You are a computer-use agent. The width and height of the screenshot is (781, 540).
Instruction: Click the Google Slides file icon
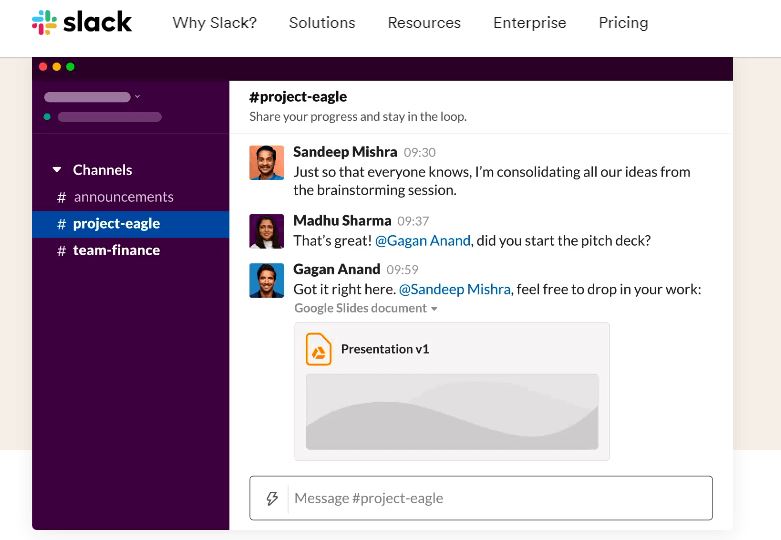[x=318, y=349]
